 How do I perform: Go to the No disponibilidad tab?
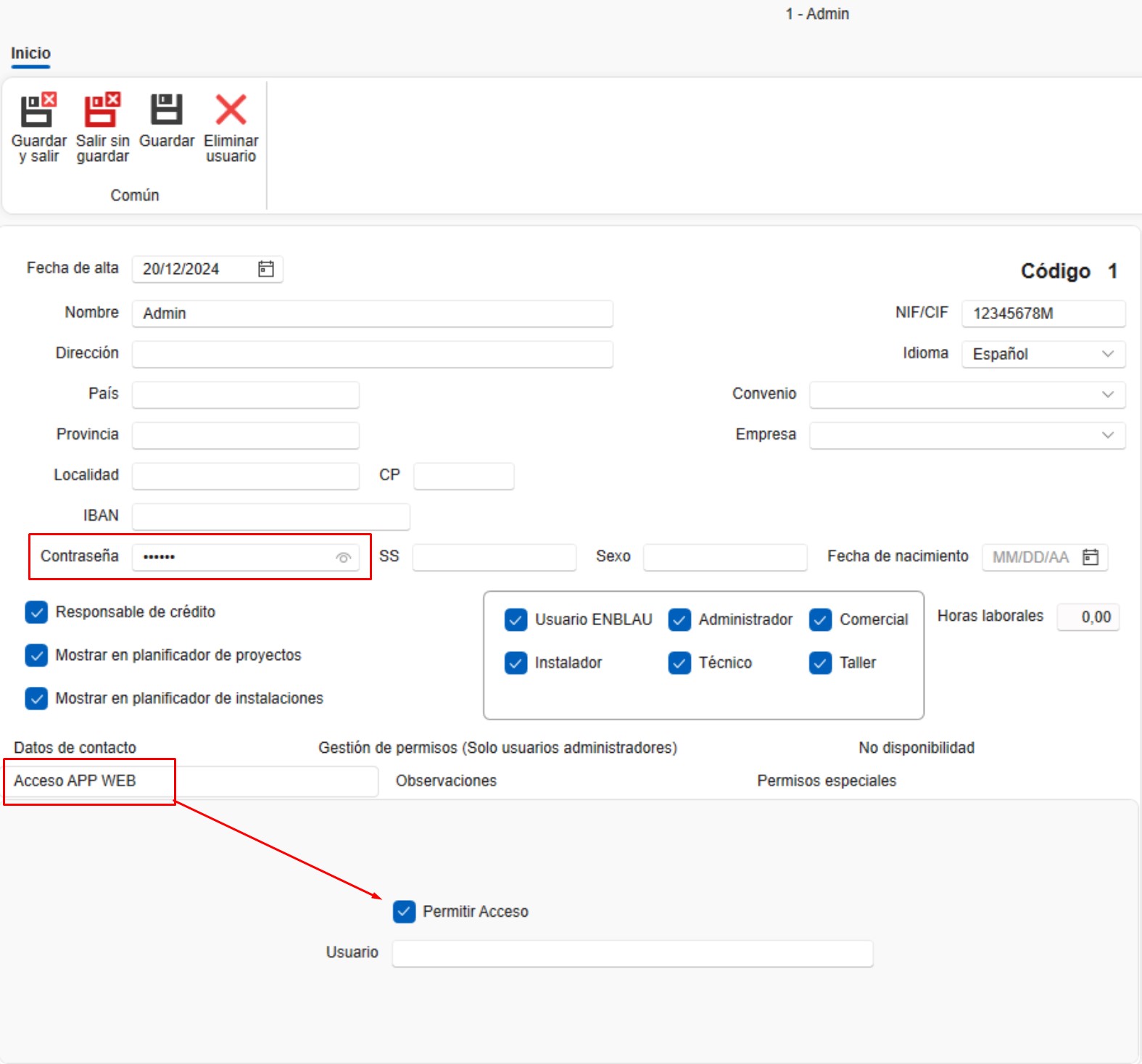point(916,748)
